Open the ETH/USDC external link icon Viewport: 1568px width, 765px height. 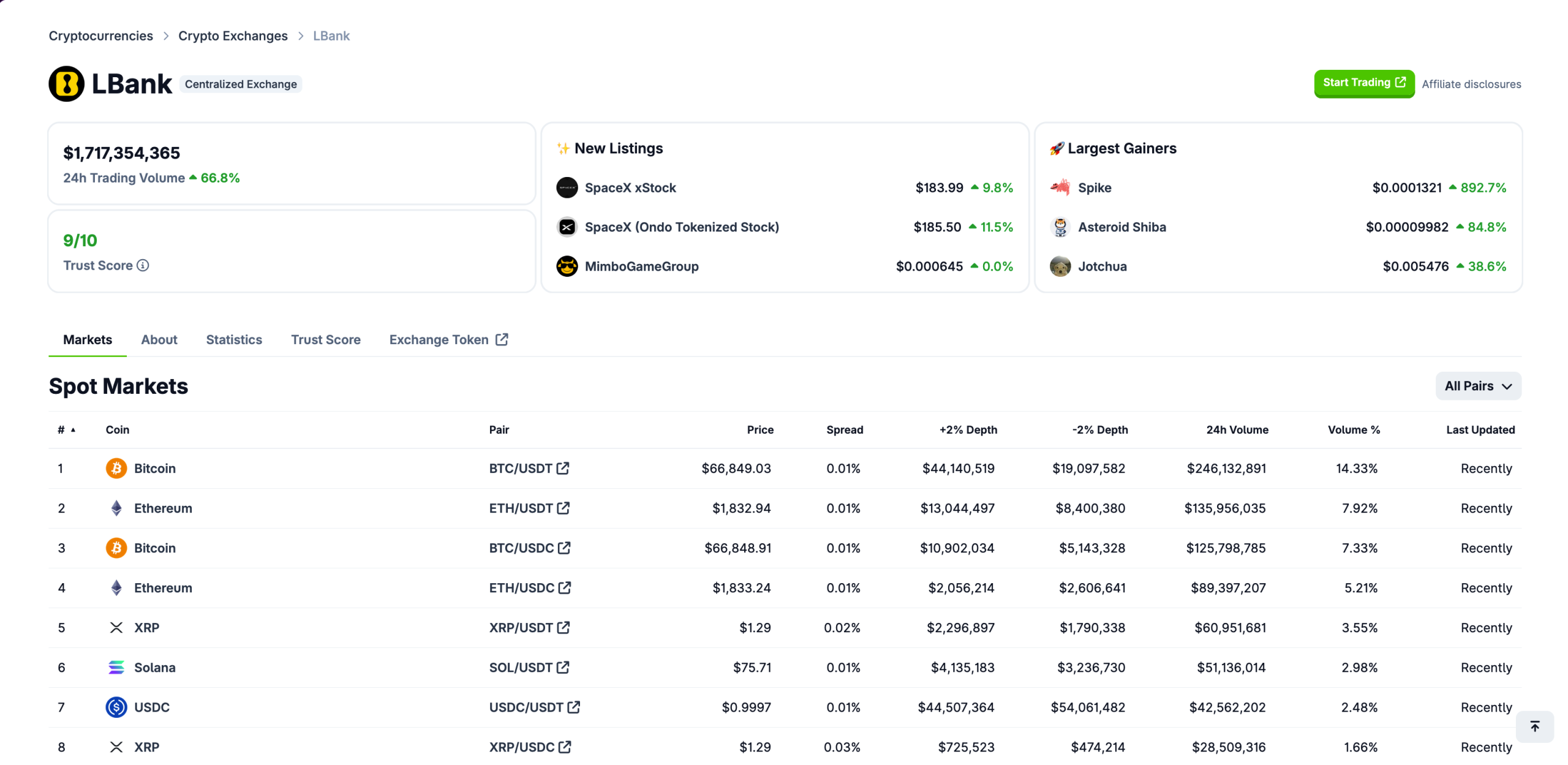[x=564, y=588]
